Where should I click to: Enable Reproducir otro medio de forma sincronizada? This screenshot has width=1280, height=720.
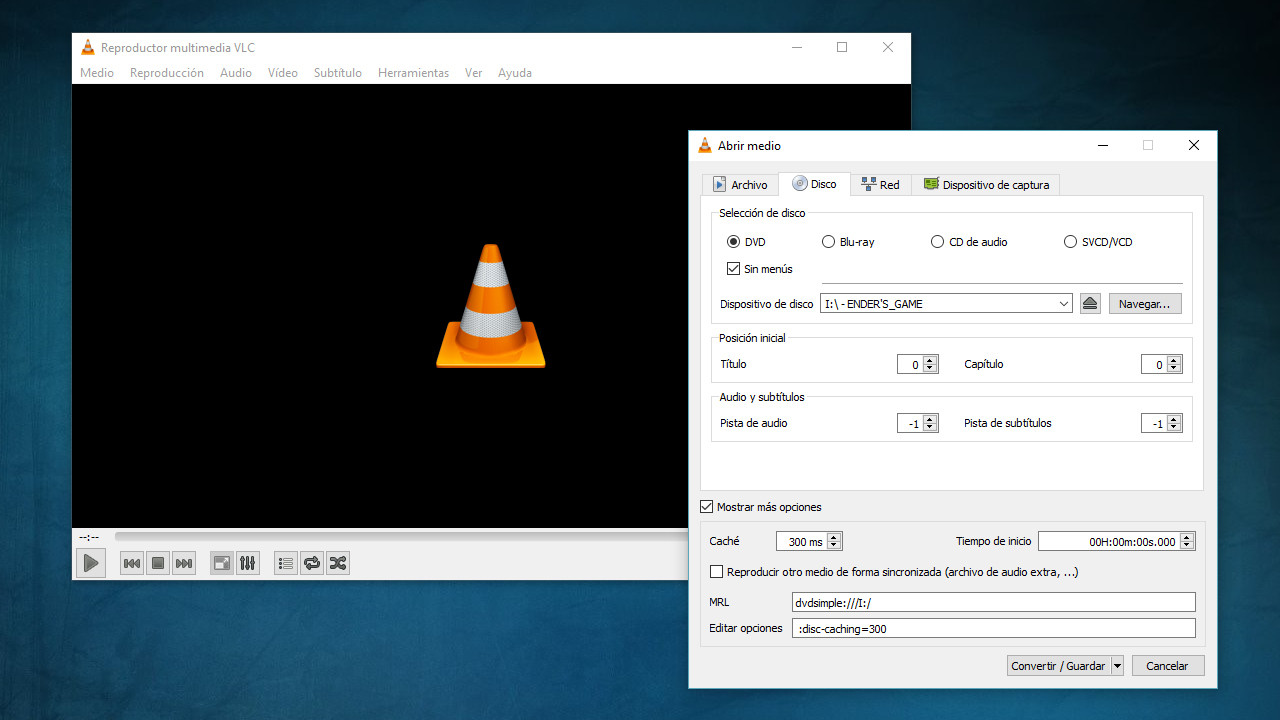click(716, 571)
